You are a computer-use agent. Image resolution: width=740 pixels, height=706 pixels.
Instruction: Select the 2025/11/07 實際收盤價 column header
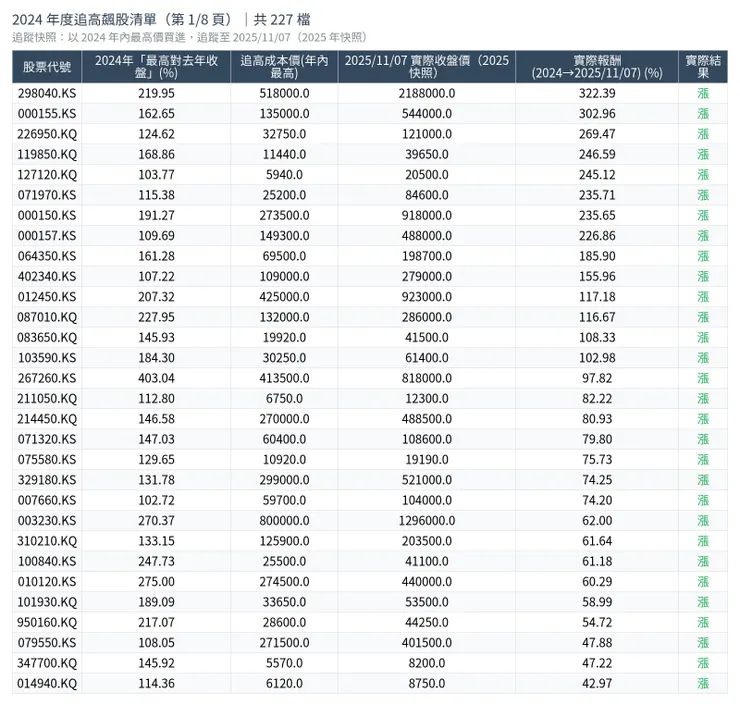427,67
